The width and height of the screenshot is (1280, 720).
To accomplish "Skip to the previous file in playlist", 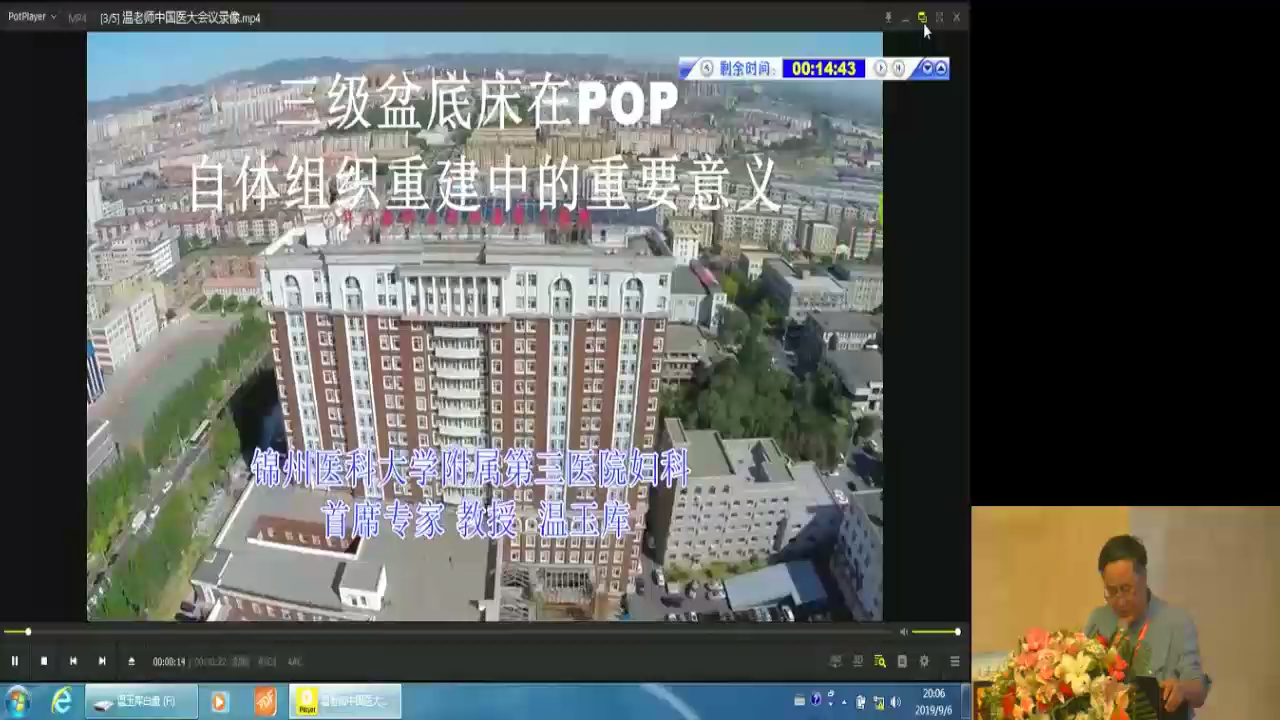I will tap(73, 661).
